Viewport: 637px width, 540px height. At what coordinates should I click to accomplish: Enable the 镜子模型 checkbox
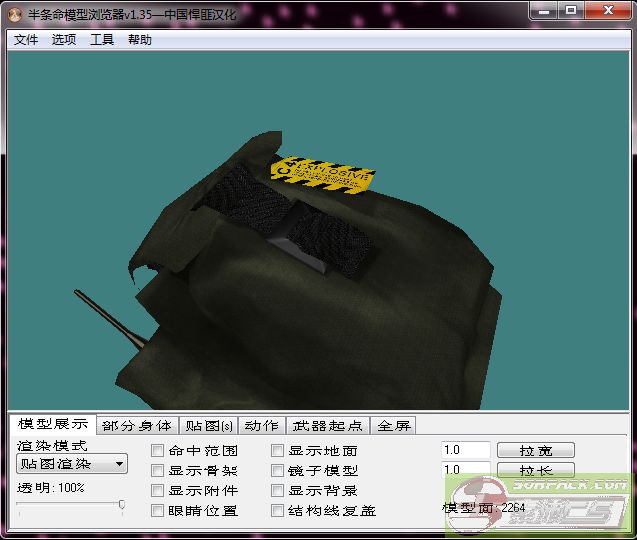click(277, 471)
